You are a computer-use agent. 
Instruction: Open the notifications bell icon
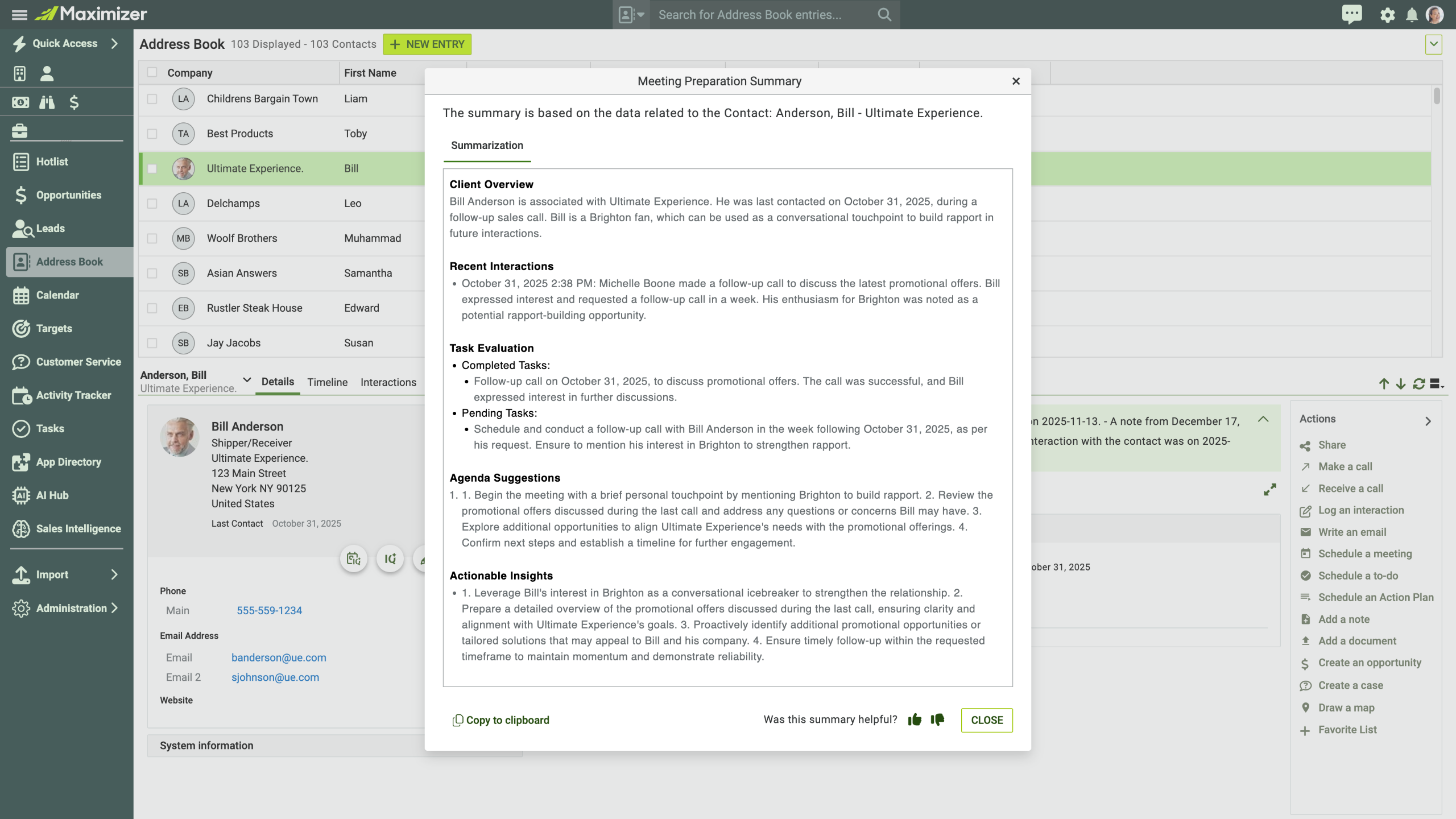[x=1412, y=15]
